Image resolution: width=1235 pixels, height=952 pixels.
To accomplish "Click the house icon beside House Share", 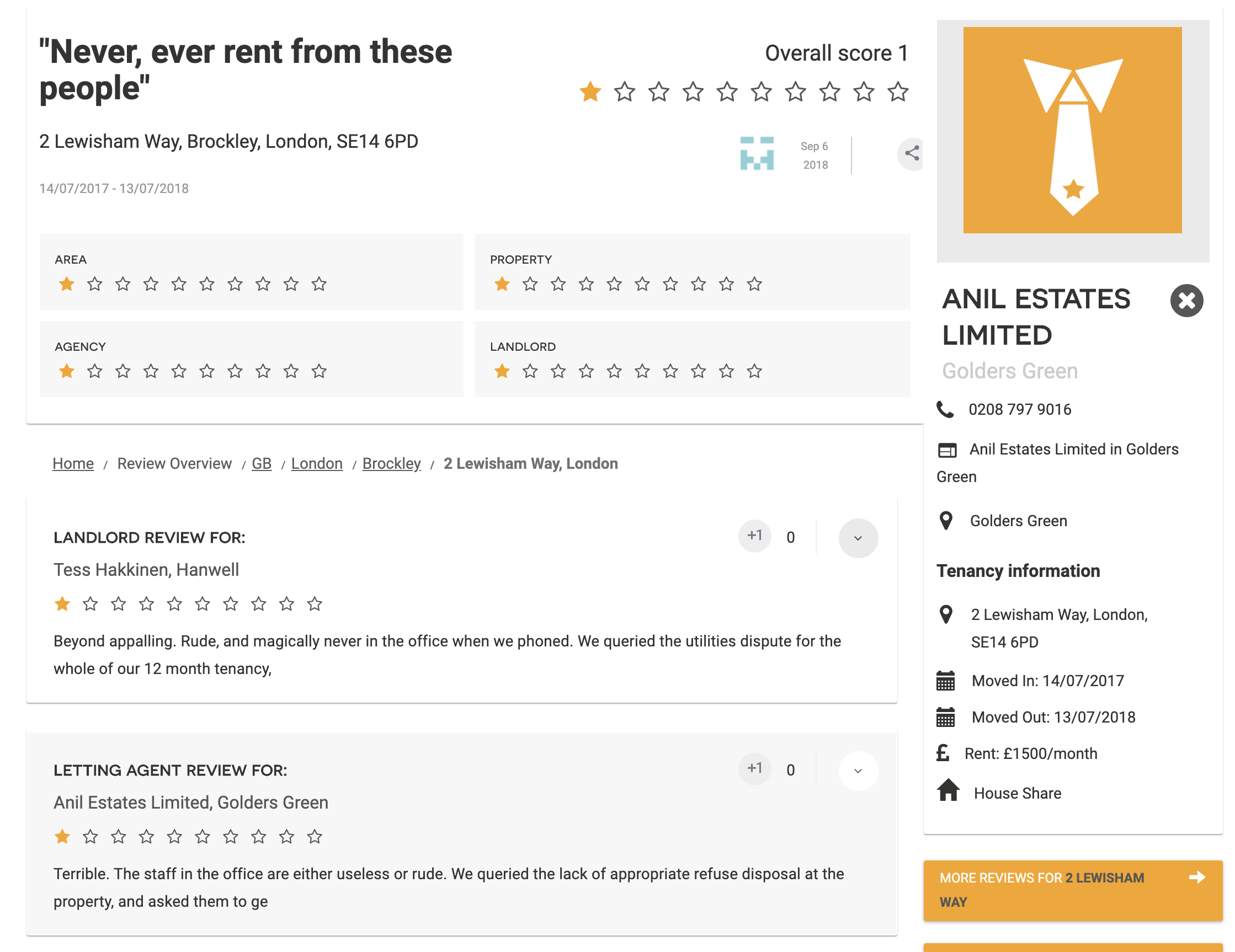I will 948,791.
